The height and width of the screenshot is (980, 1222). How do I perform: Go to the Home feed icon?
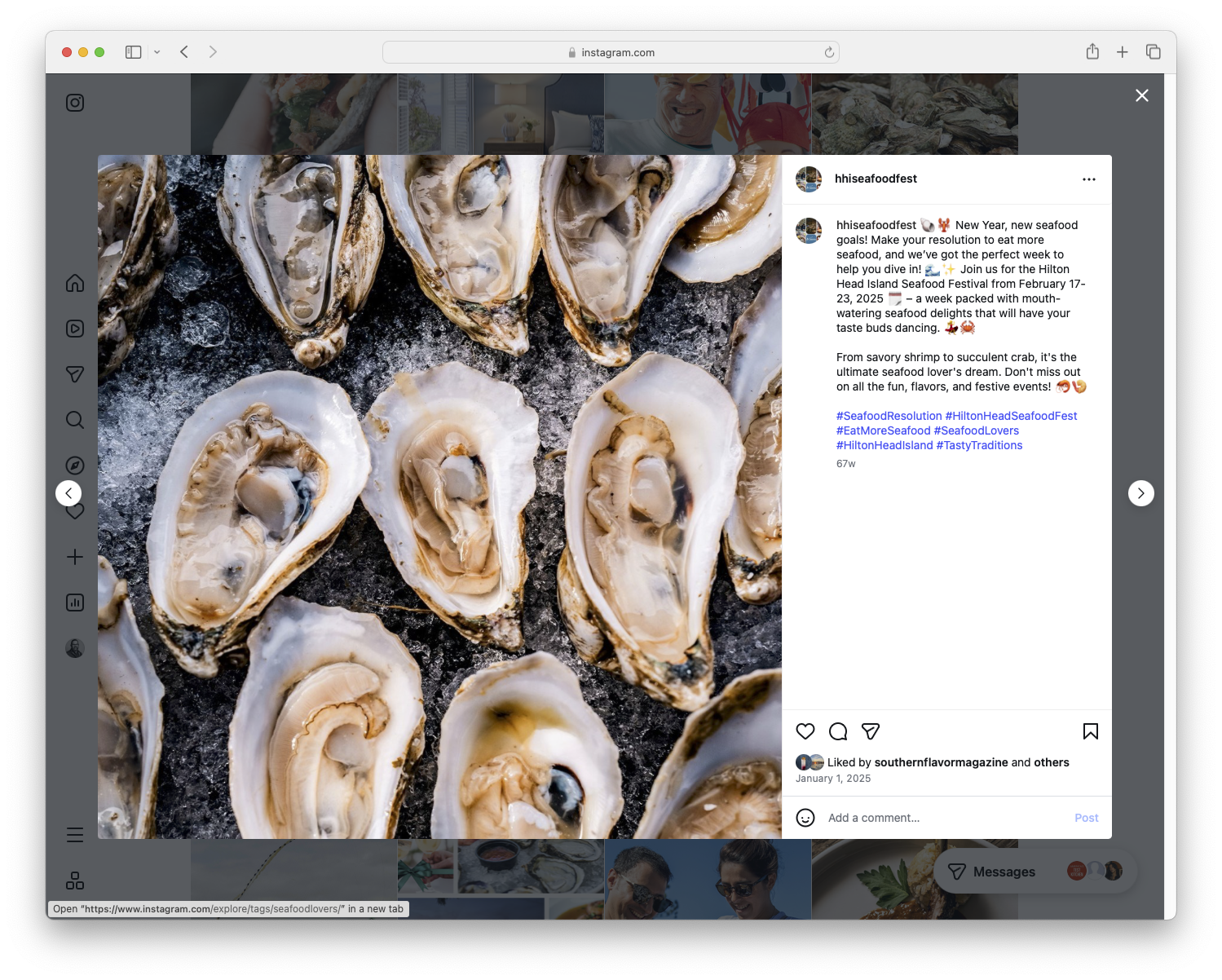[x=75, y=283]
